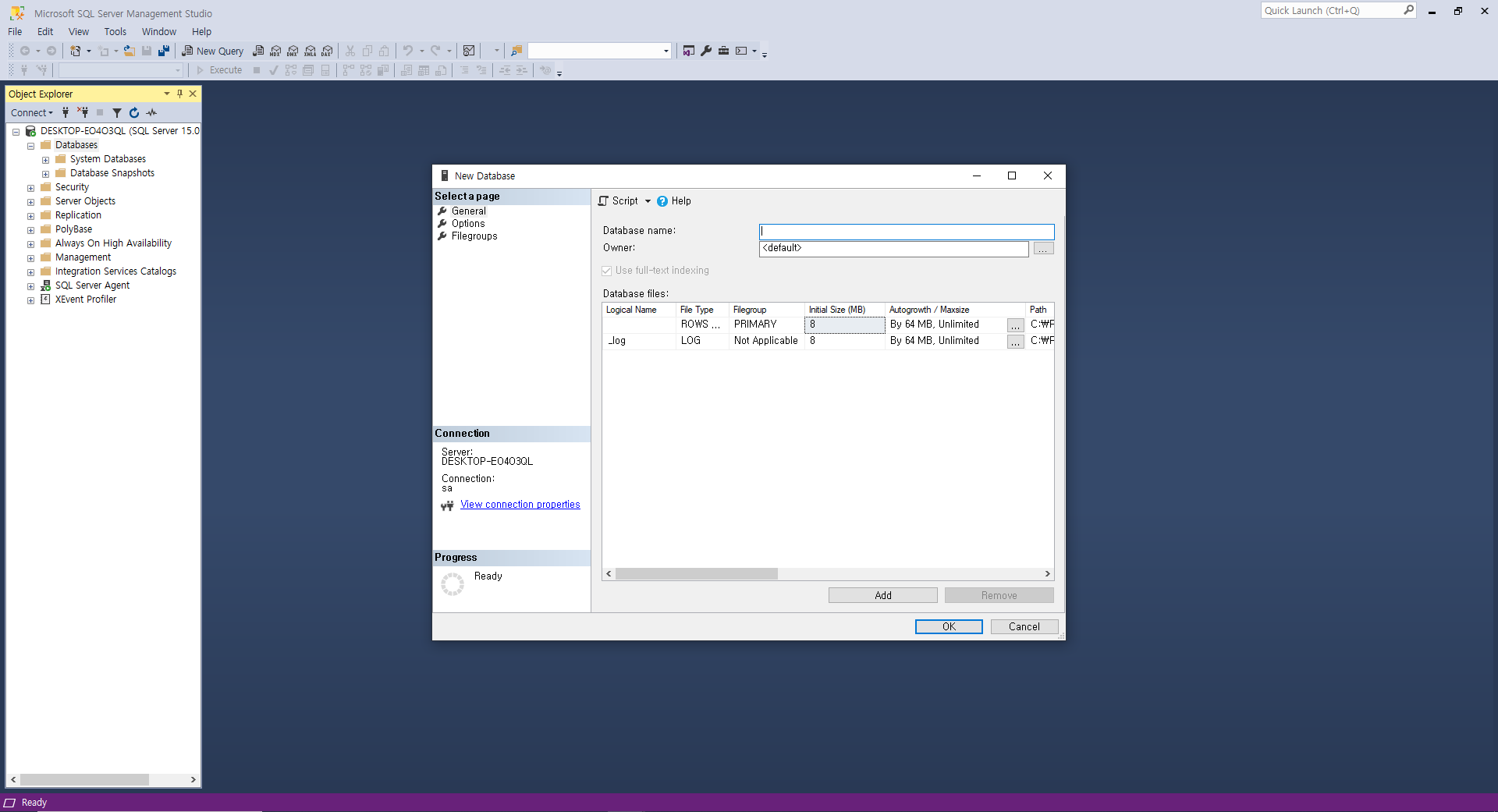
Task: Open the Connect dropdown in Object Explorer
Action: tap(33, 112)
